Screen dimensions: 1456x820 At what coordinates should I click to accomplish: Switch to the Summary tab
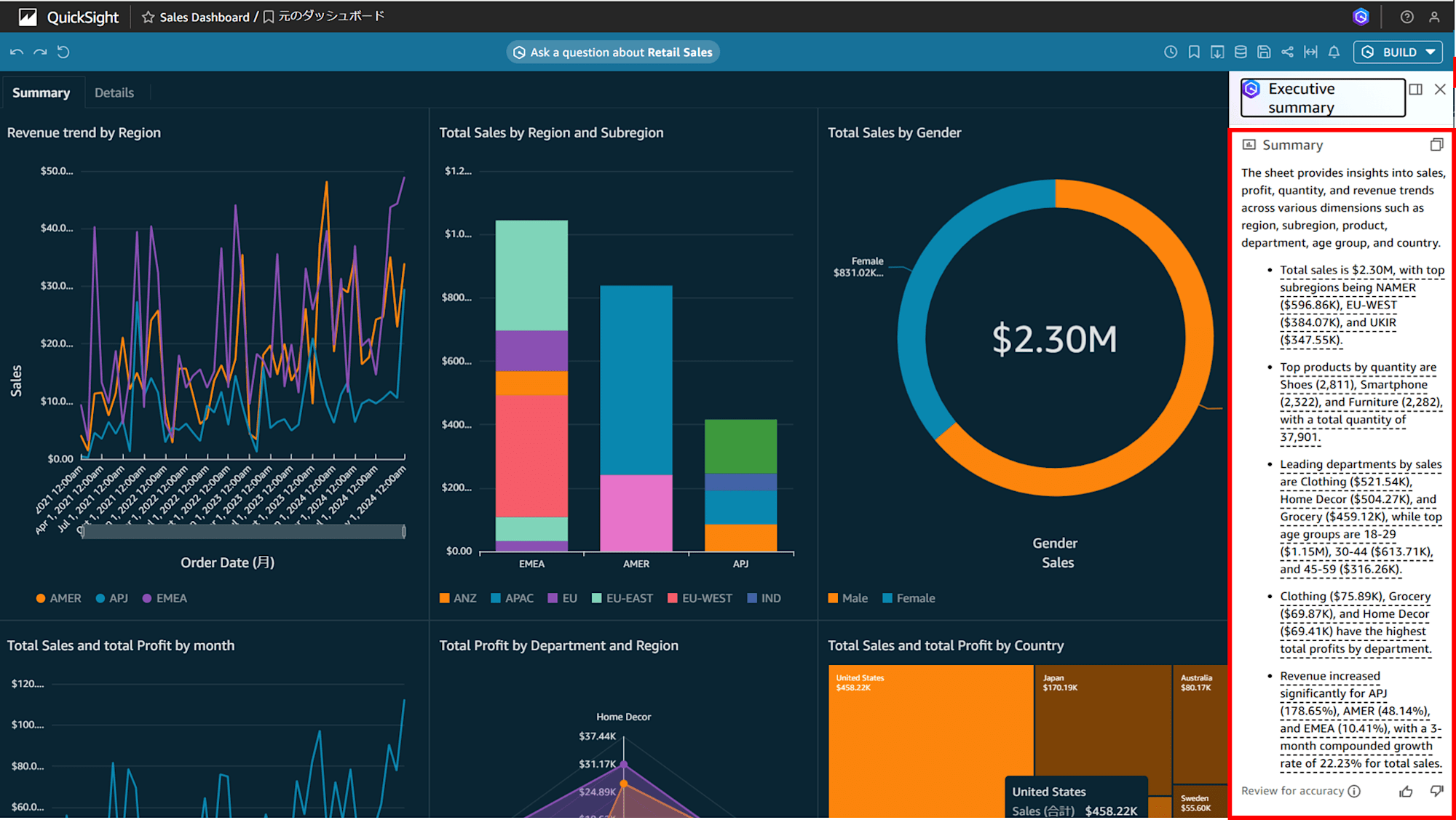(41, 92)
